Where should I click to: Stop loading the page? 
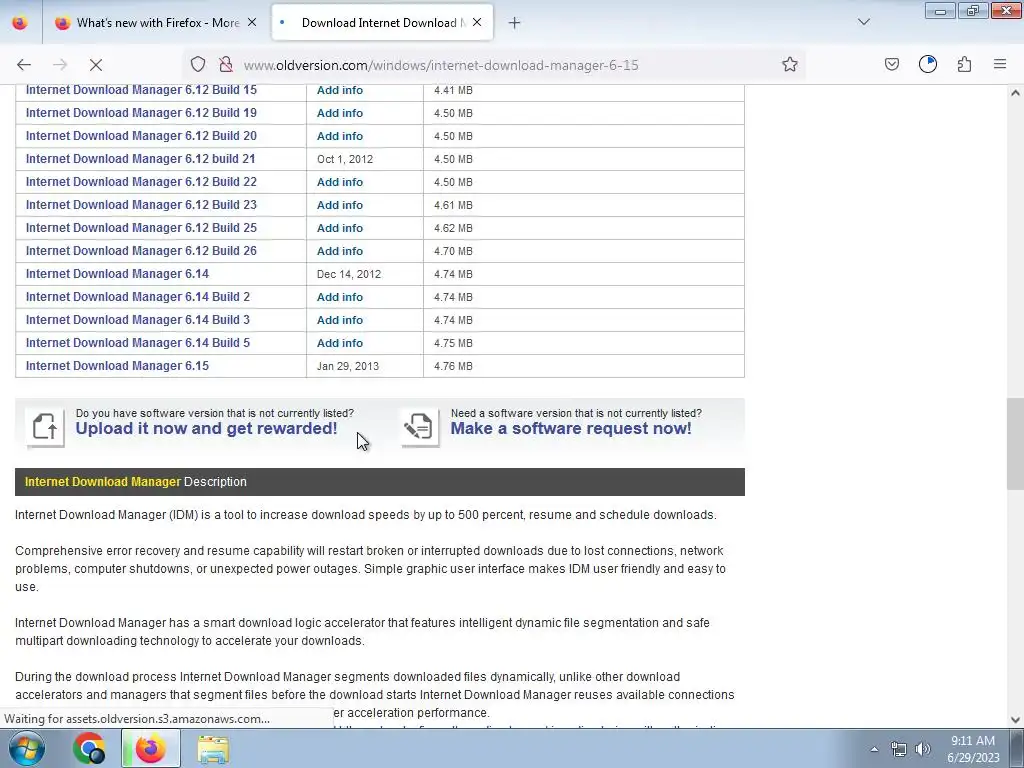(x=96, y=65)
